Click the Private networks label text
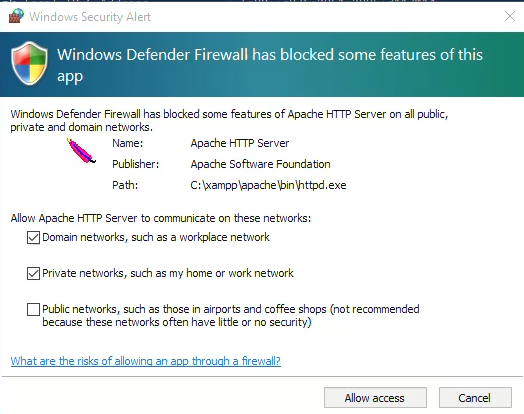524x414 pixels. (168, 273)
